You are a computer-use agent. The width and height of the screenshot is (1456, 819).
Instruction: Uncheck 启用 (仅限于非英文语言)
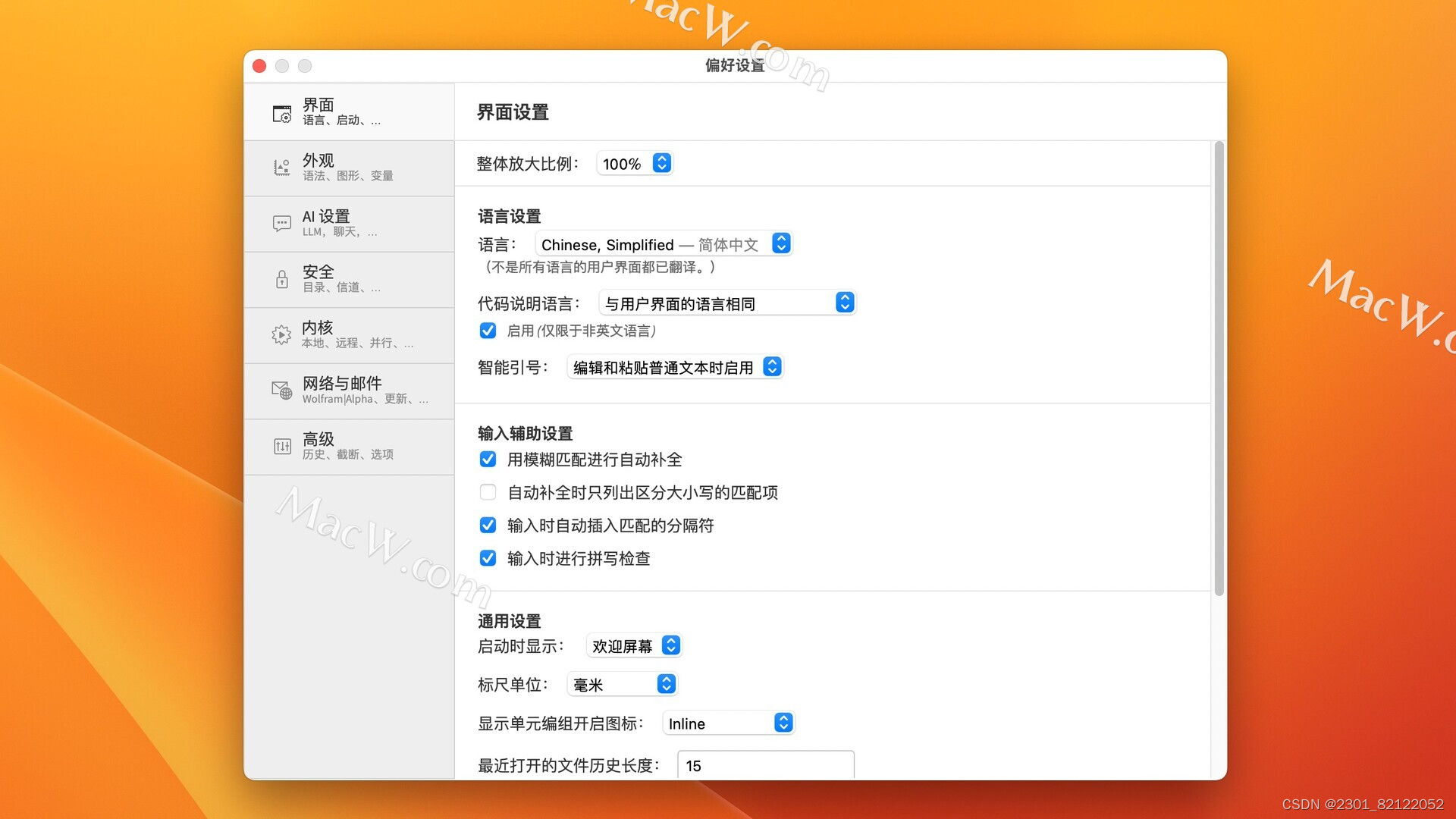coord(488,331)
